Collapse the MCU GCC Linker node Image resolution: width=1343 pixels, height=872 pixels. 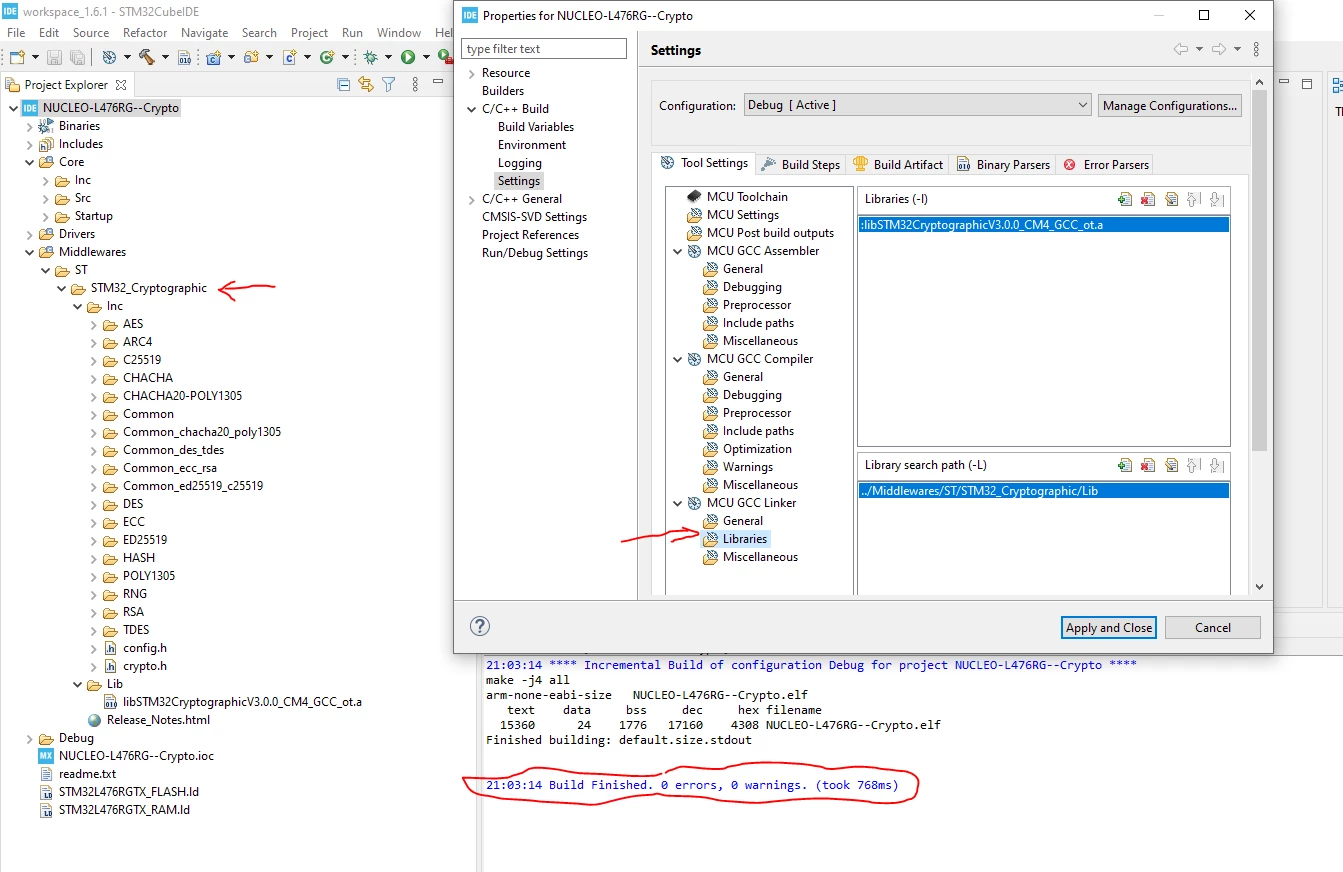pyautogui.click(x=678, y=503)
